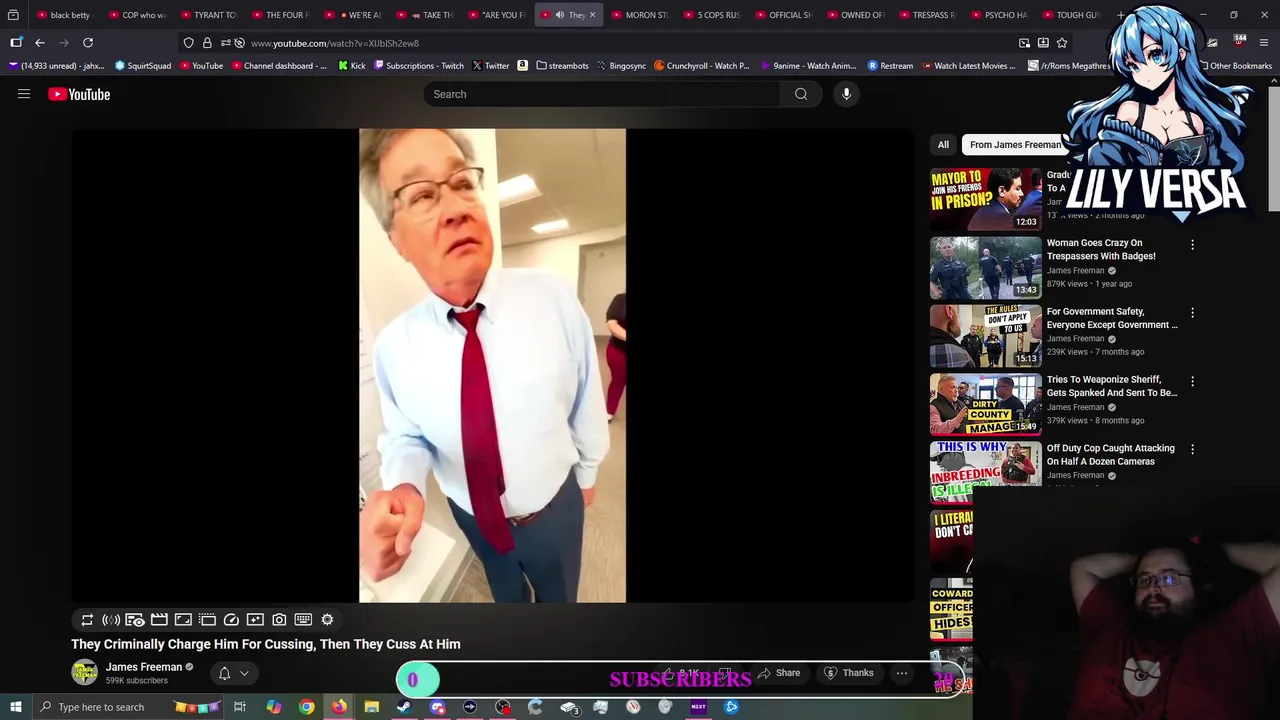Image resolution: width=1280 pixels, height=720 pixels.
Task: Go to YouTube home via logo
Action: 79,94
